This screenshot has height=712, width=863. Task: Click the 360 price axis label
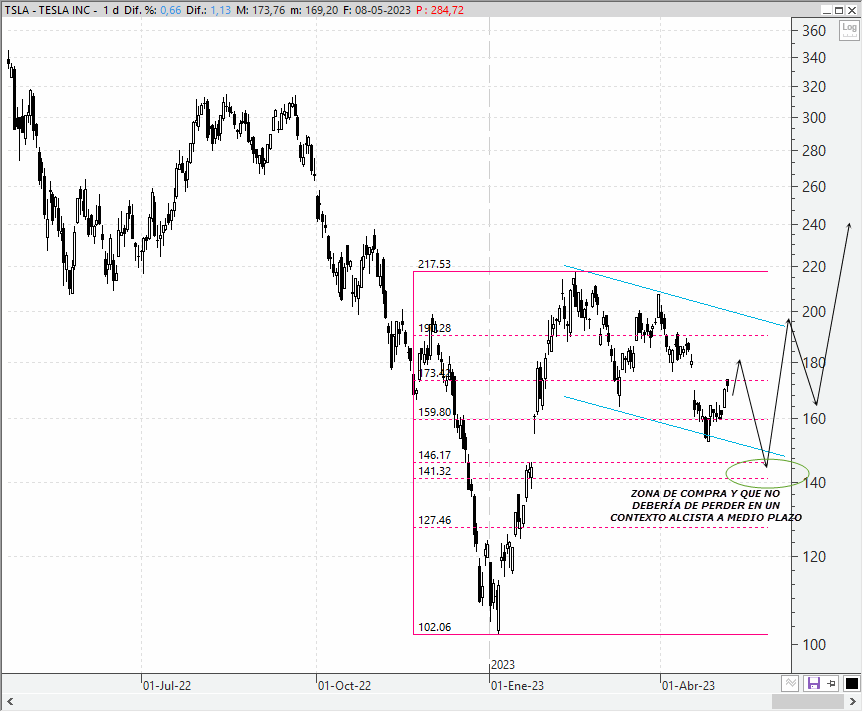coord(814,31)
